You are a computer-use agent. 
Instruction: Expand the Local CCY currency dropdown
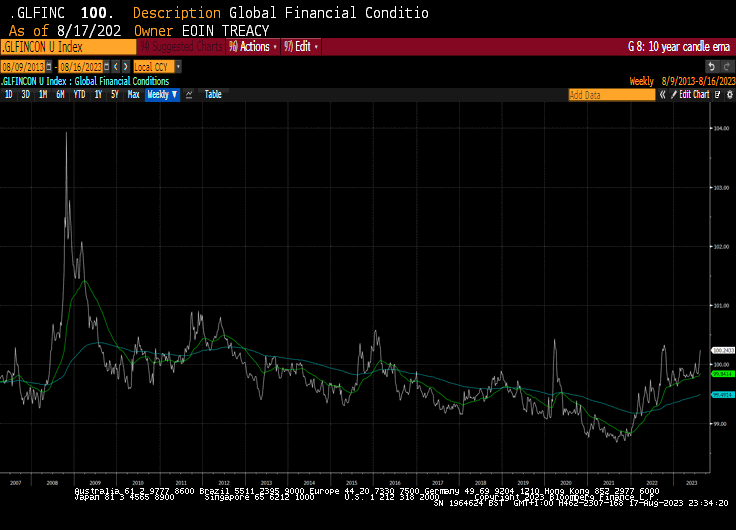(178, 67)
